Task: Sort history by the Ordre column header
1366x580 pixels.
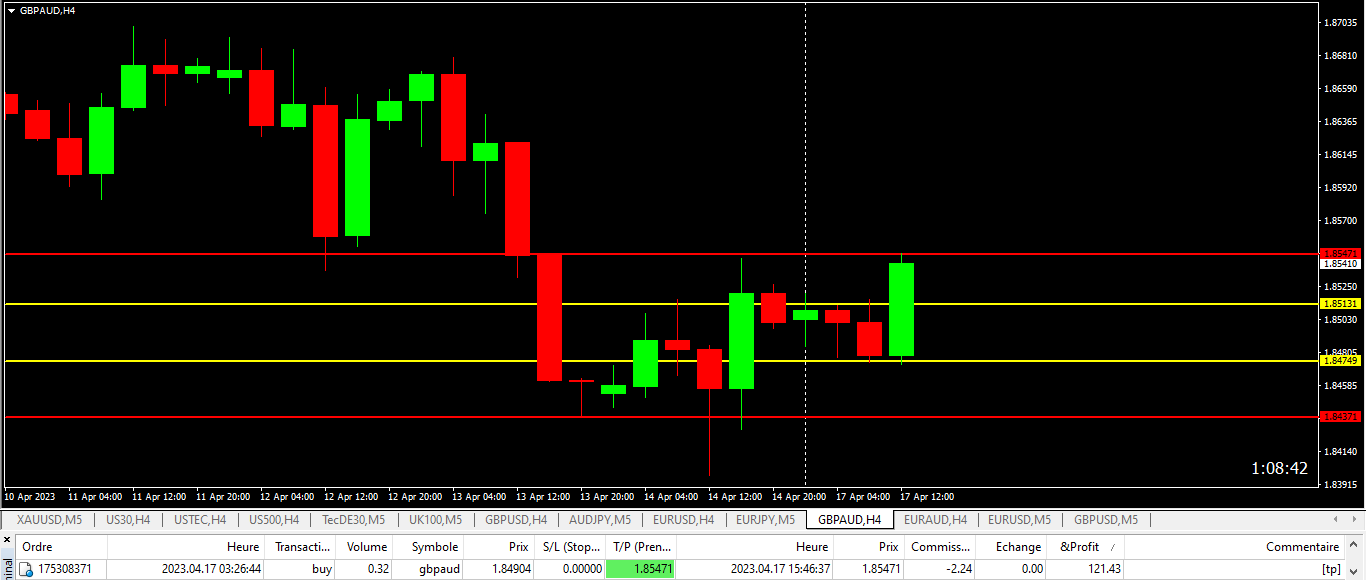Action: [x=62, y=547]
